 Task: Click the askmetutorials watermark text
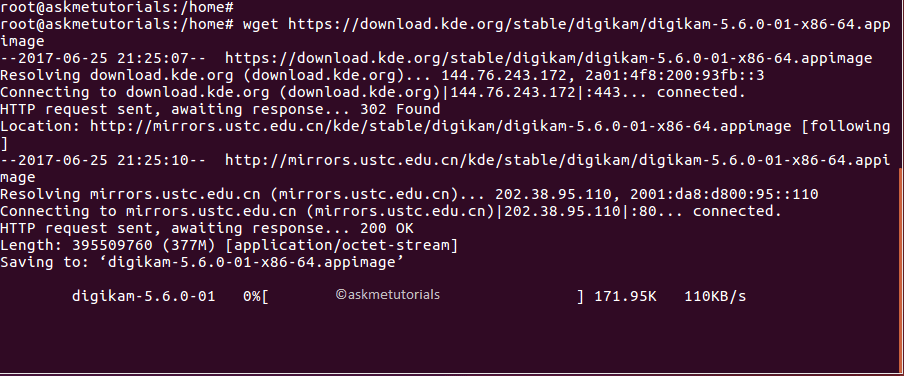(x=388, y=295)
